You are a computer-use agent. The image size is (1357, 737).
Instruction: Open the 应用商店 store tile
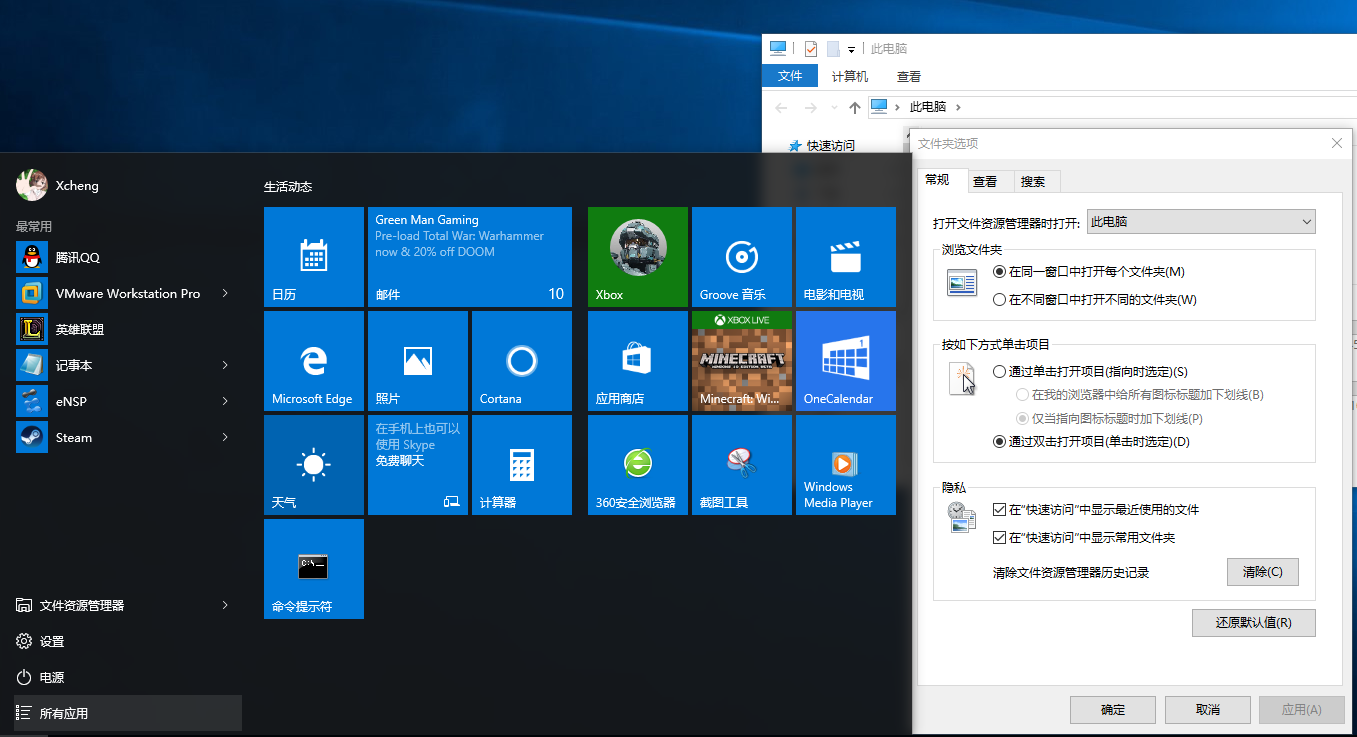point(638,361)
